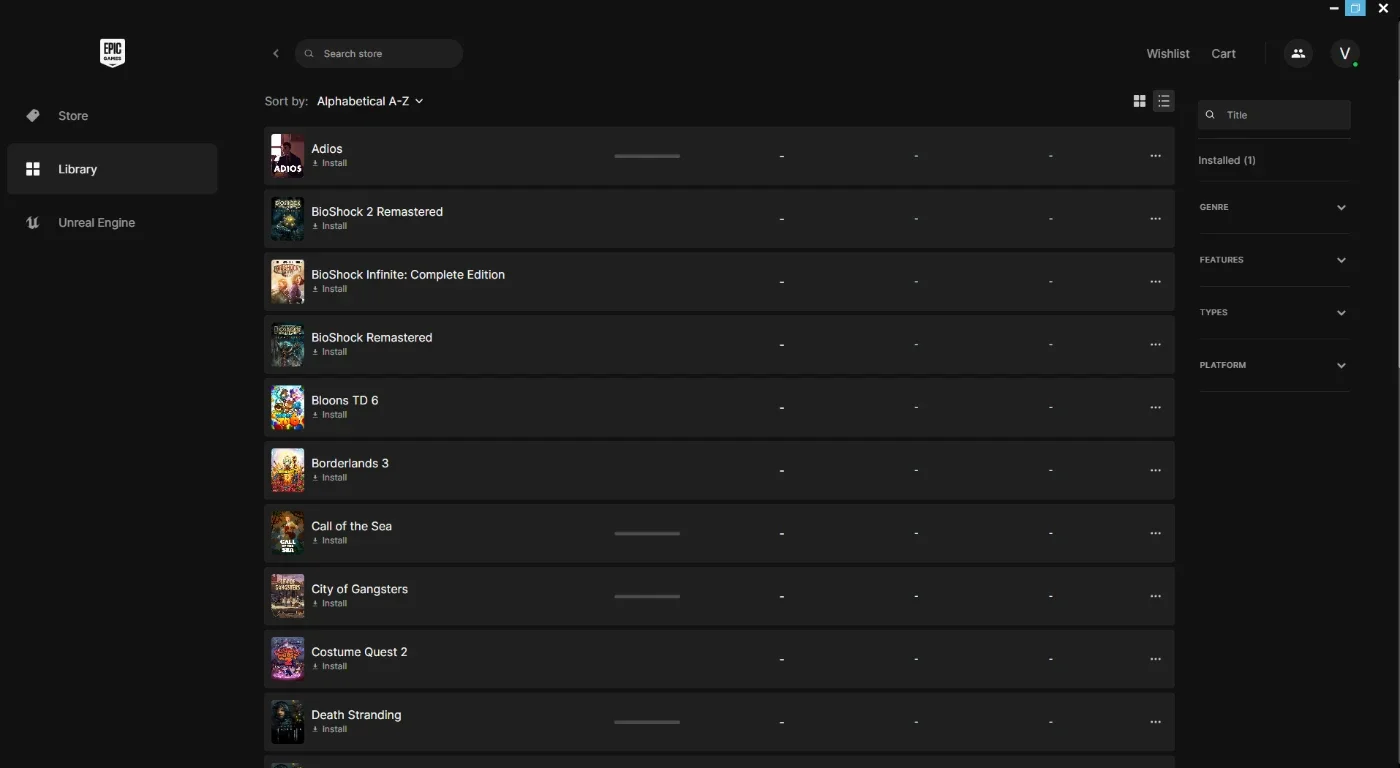Viewport: 1400px width, 768px height.
Task: Open more options for BioShock 2 Remastered
Action: tap(1155, 219)
